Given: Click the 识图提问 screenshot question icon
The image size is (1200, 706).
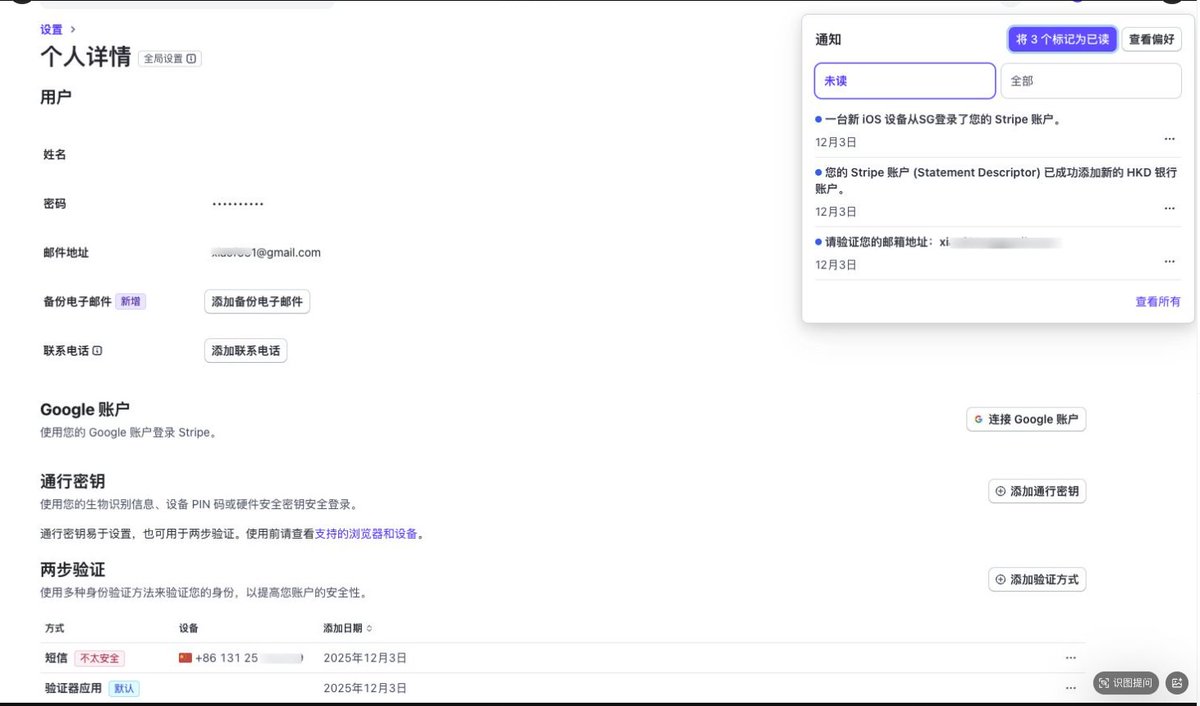Looking at the screenshot, I should (x=1125, y=683).
